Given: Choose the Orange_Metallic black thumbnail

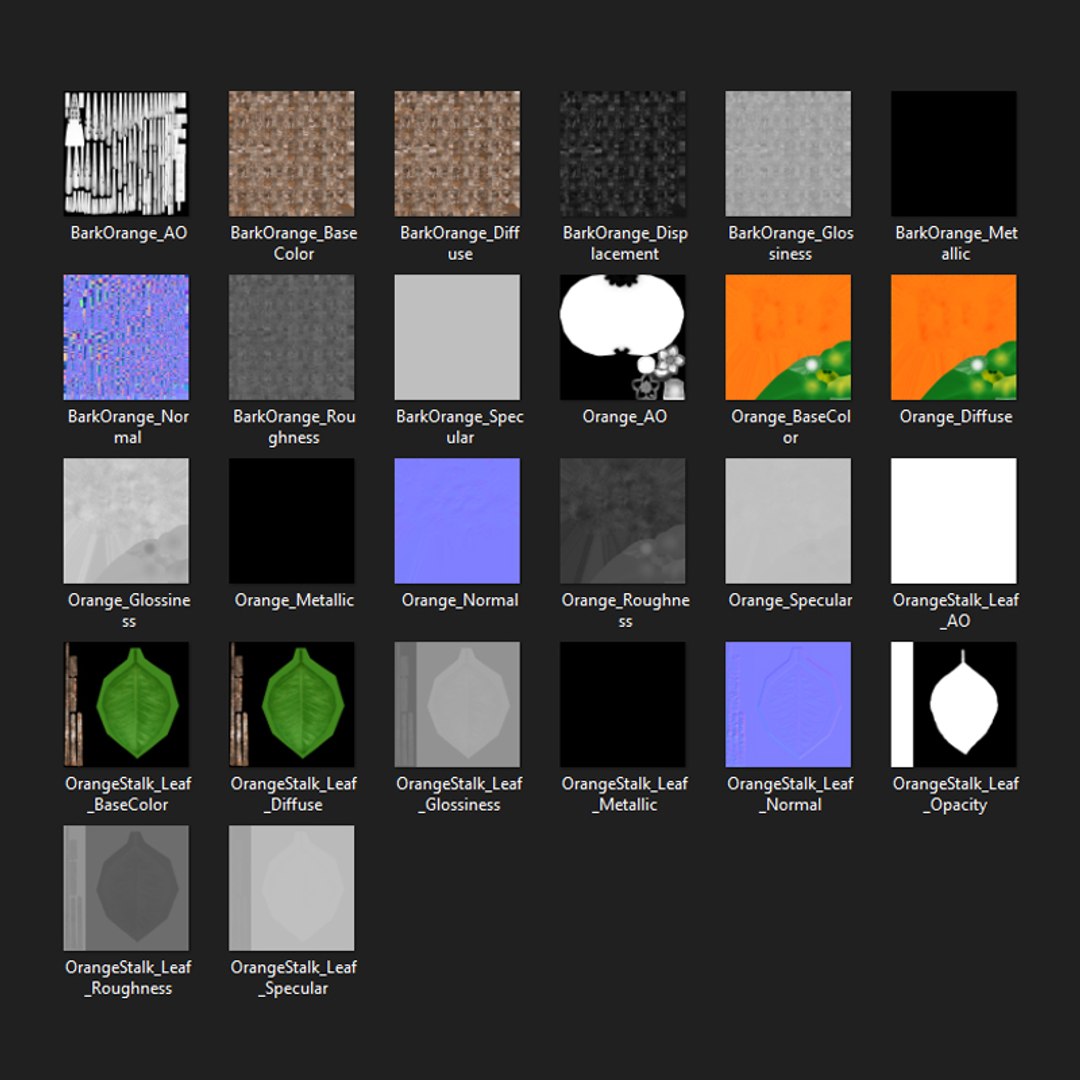Looking at the screenshot, I should click(x=292, y=521).
